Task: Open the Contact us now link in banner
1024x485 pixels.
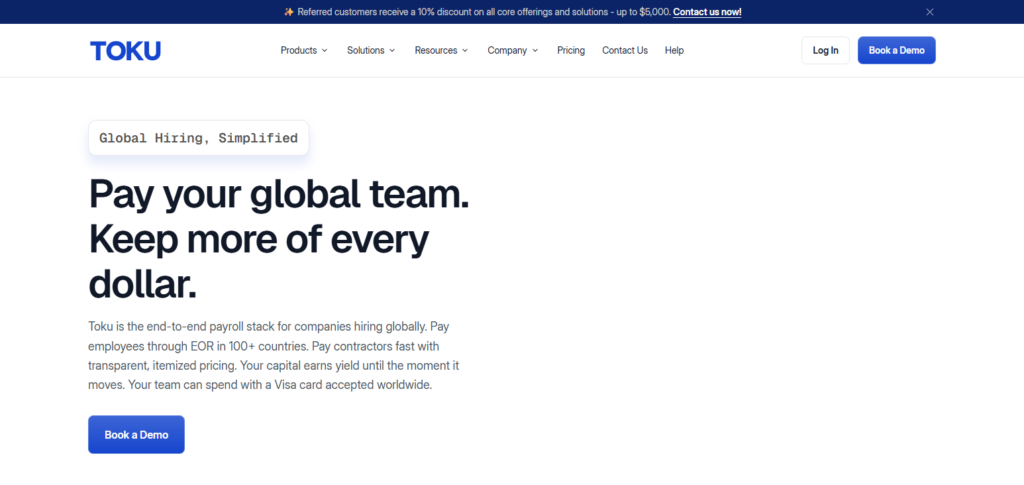Action: pos(707,12)
